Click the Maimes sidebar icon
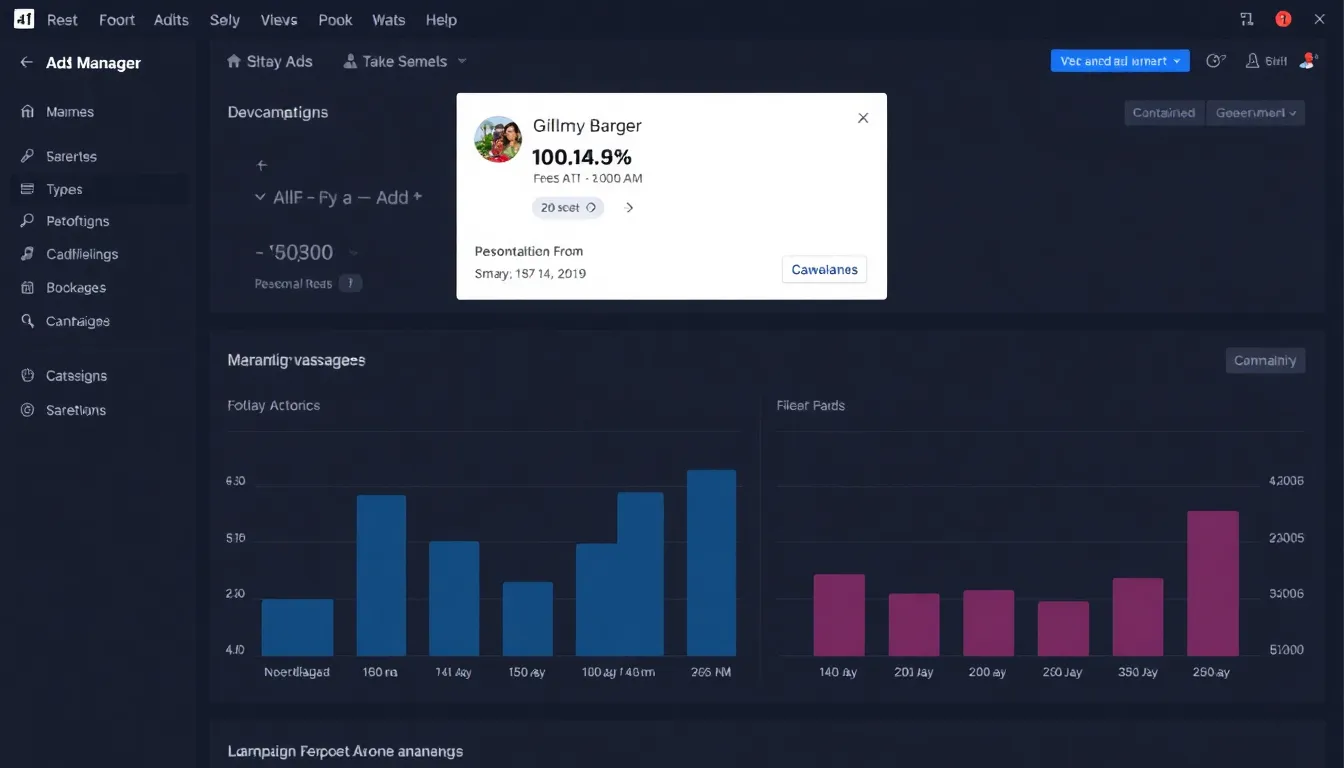Screen dimensions: 1344x768 [x=27, y=112]
